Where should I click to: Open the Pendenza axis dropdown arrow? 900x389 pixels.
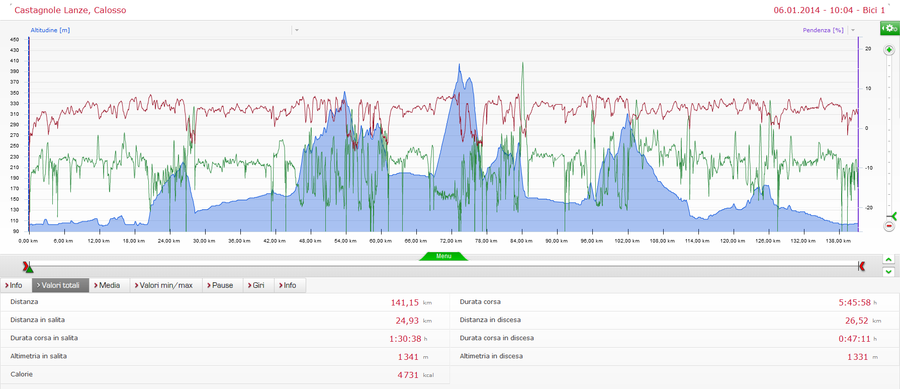pyautogui.click(x=853, y=30)
